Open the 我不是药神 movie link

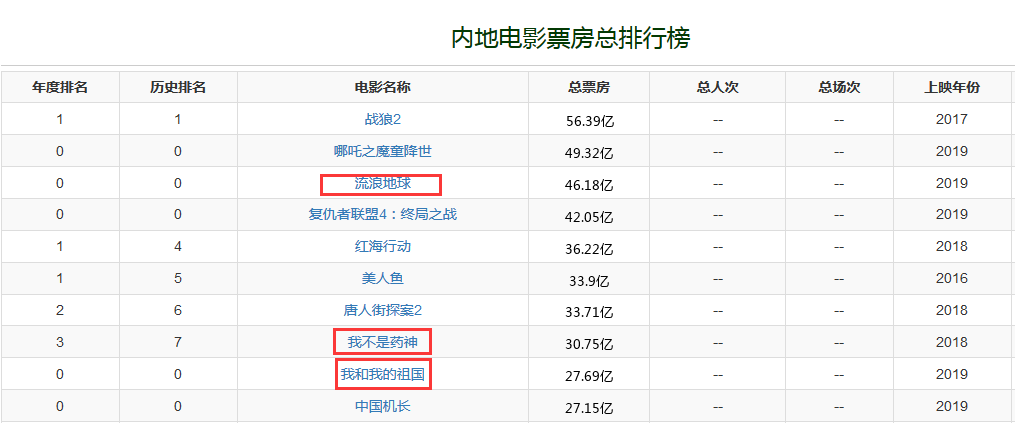383,342
